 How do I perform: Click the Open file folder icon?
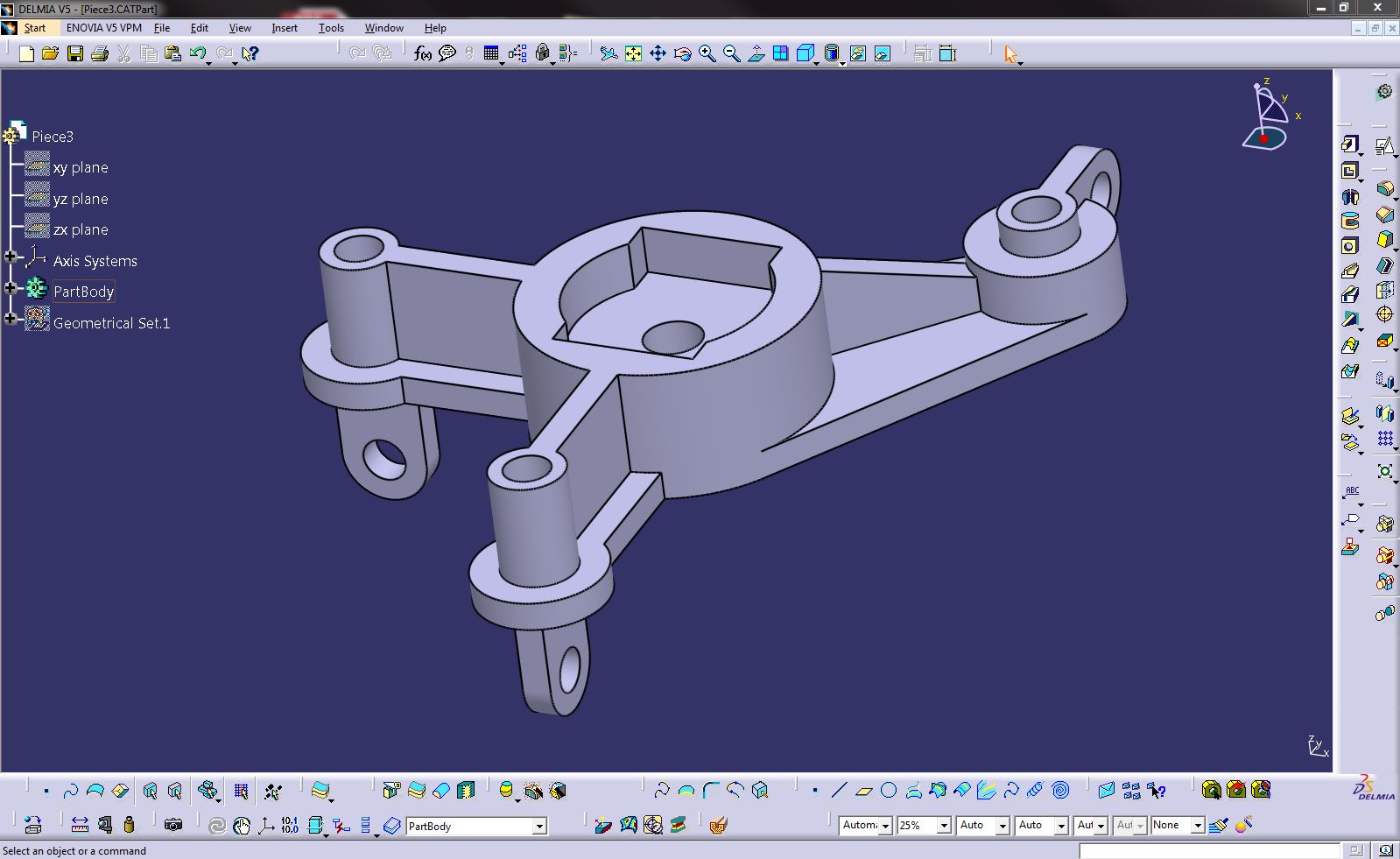coord(51,54)
